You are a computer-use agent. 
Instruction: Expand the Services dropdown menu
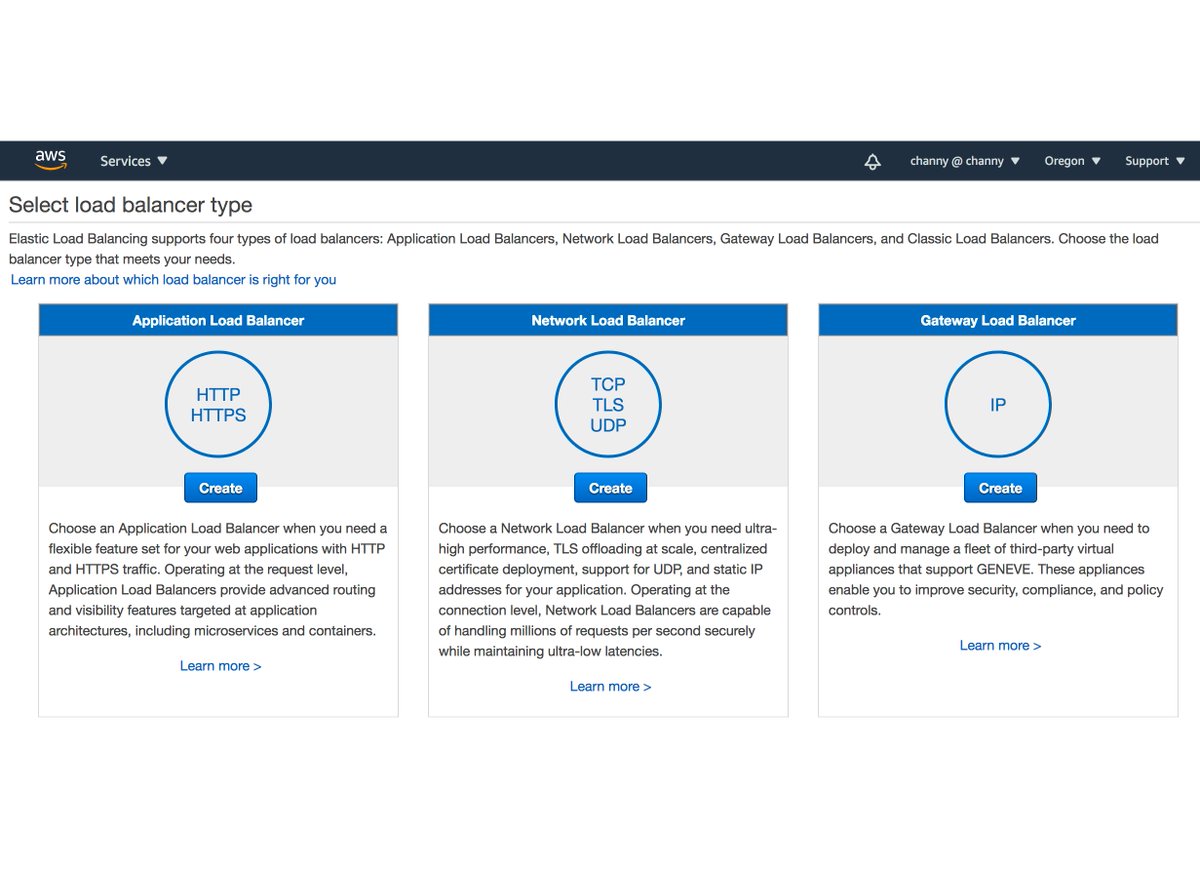click(134, 161)
